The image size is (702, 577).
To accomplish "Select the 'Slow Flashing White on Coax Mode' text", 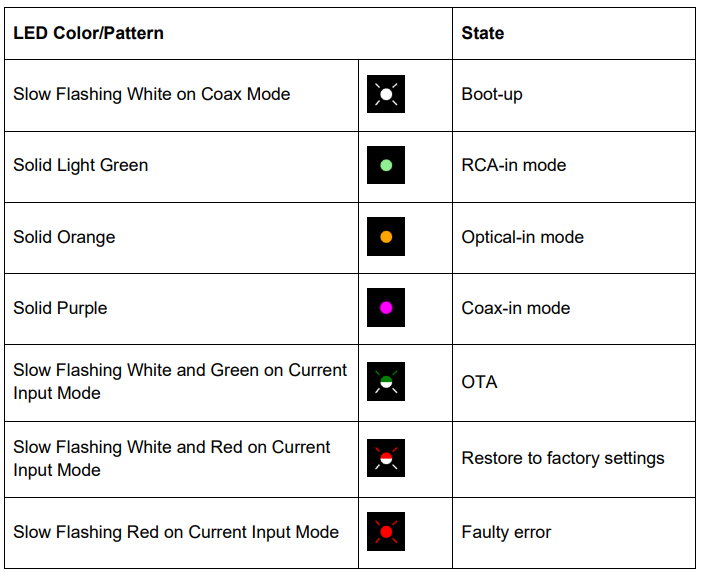I will (152, 94).
